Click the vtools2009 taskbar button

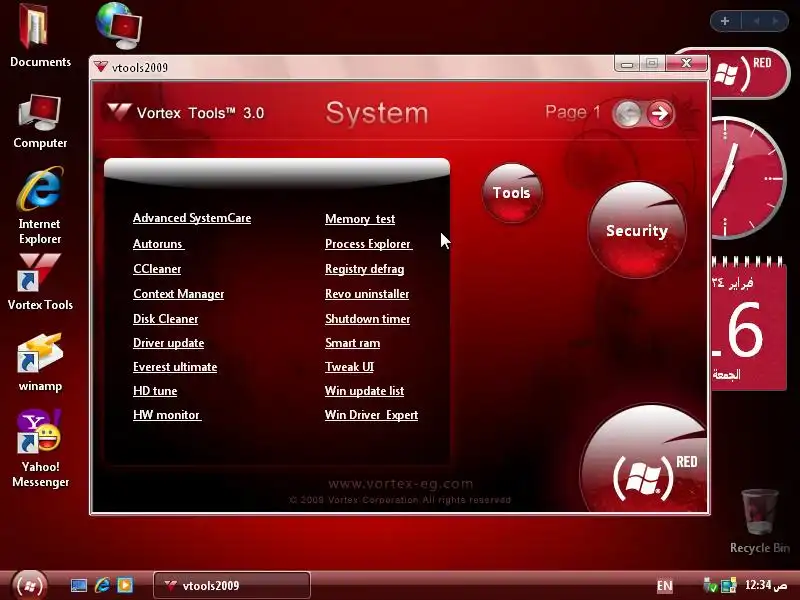point(232,585)
